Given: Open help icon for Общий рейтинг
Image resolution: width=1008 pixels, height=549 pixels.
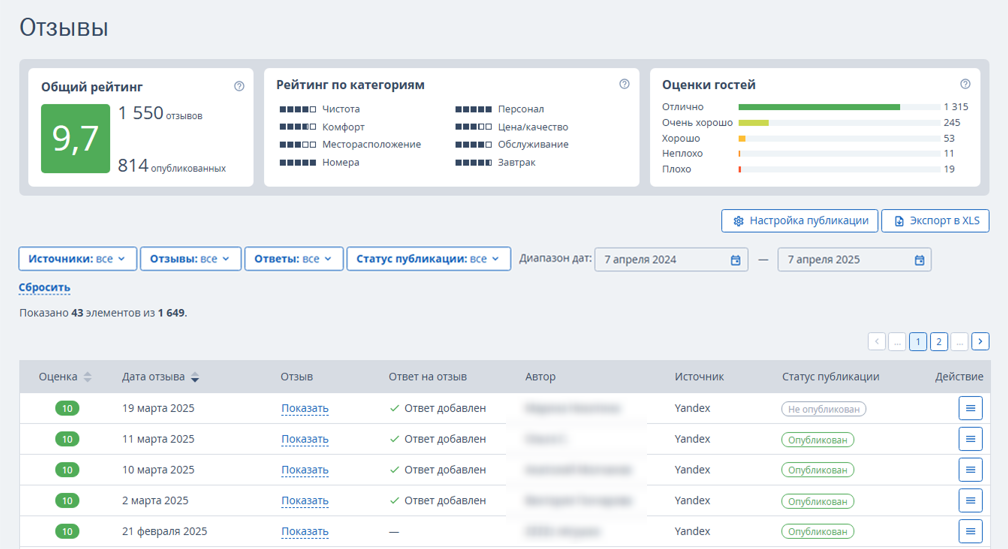Looking at the screenshot, I should point(239,86).
